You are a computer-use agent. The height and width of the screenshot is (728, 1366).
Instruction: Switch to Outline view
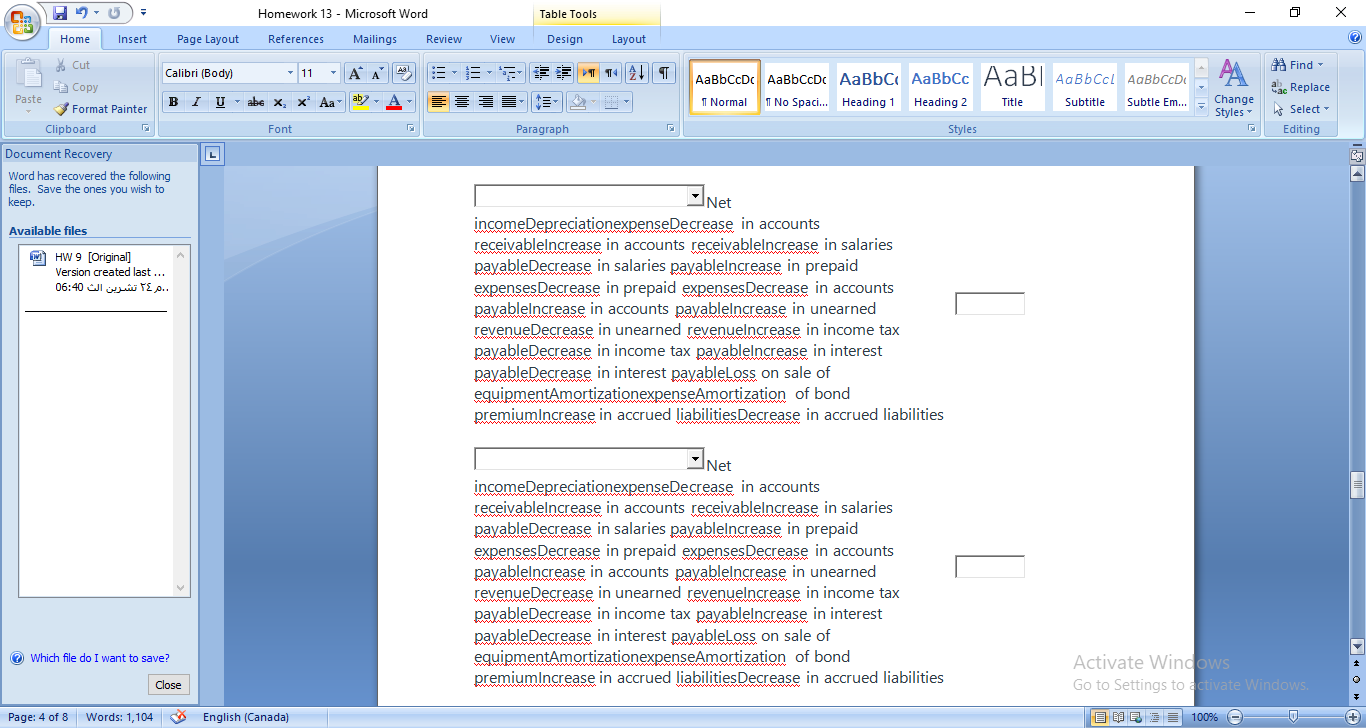(x=1154, y=717)
